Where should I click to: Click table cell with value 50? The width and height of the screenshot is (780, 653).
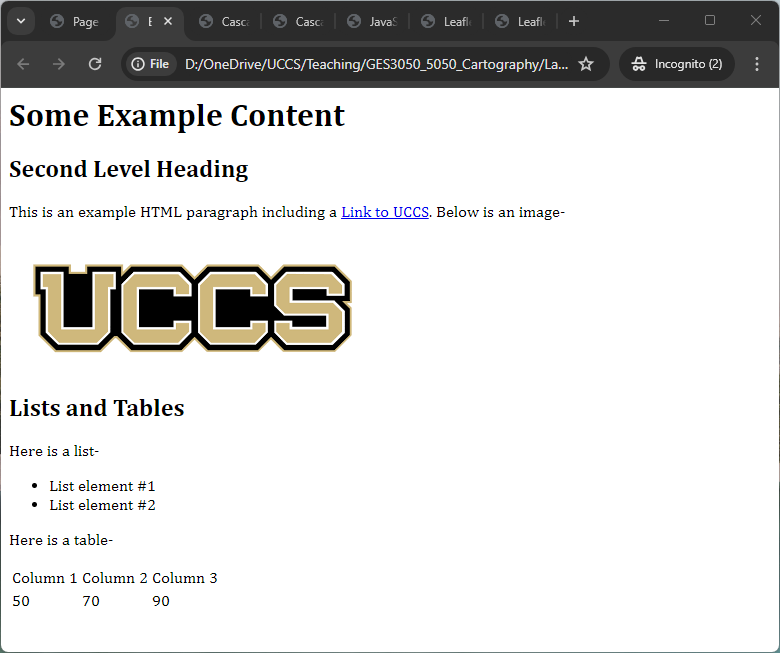pyautogui.click(x=21, y=601)
